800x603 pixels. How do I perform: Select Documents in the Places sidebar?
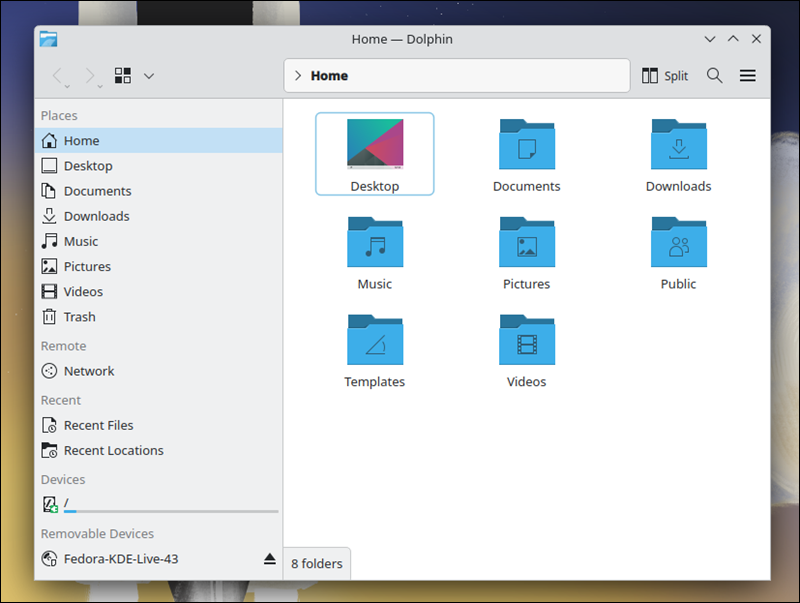(x=95, y=190)
